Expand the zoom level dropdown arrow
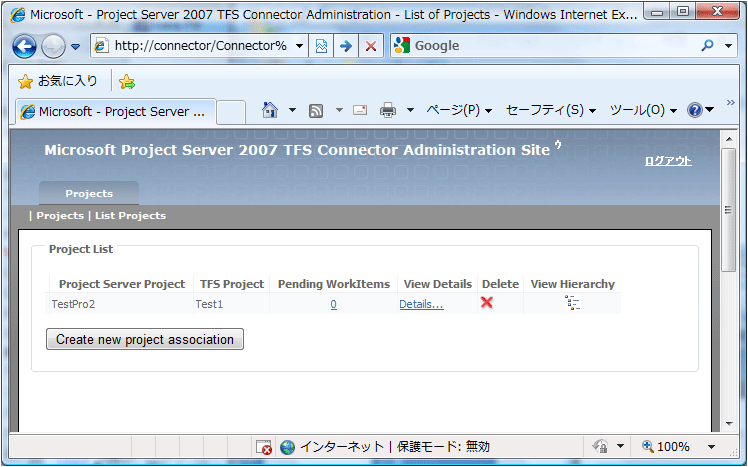This screenshot has width=748, height=467. pyautogui.click(x=711, y=447)
